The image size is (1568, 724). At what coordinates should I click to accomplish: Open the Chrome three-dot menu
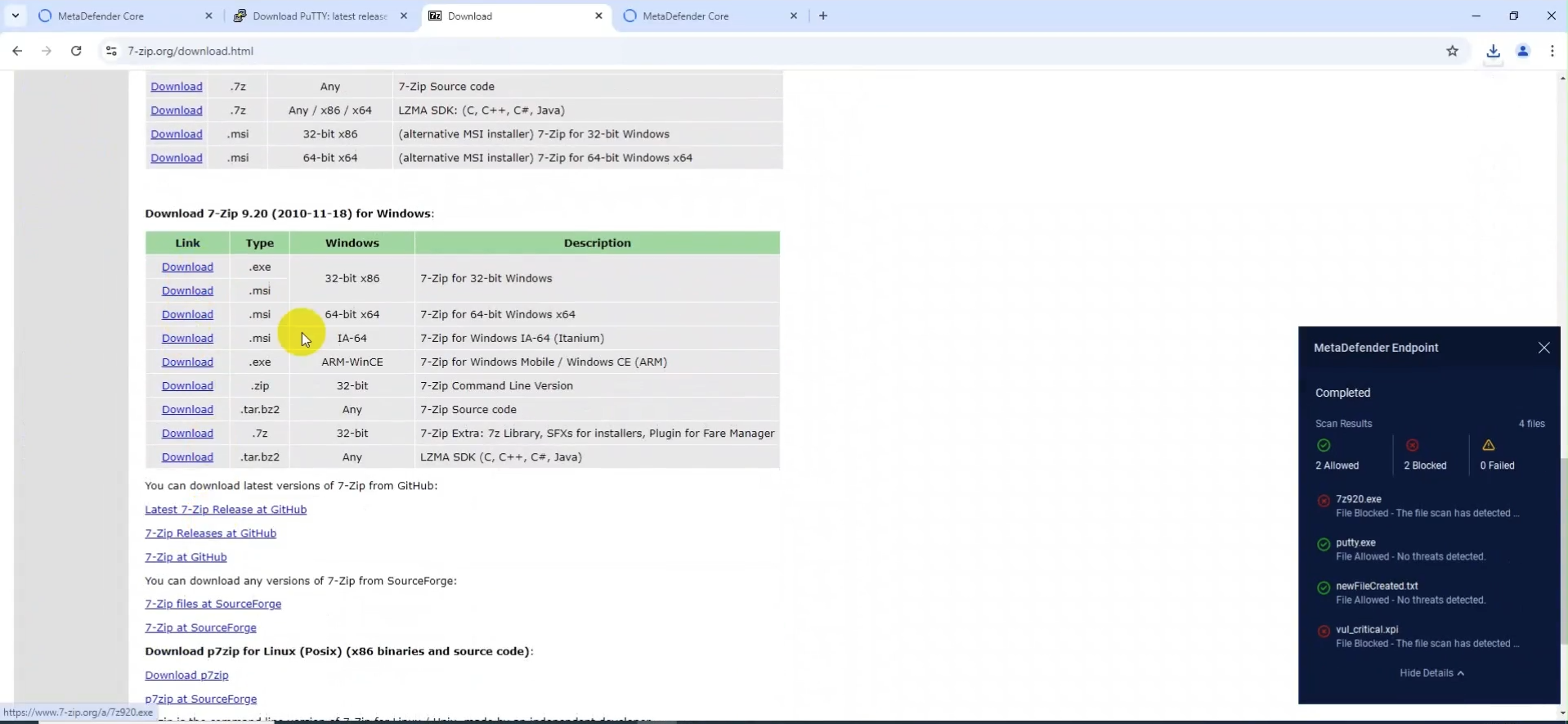(1552, 51)
